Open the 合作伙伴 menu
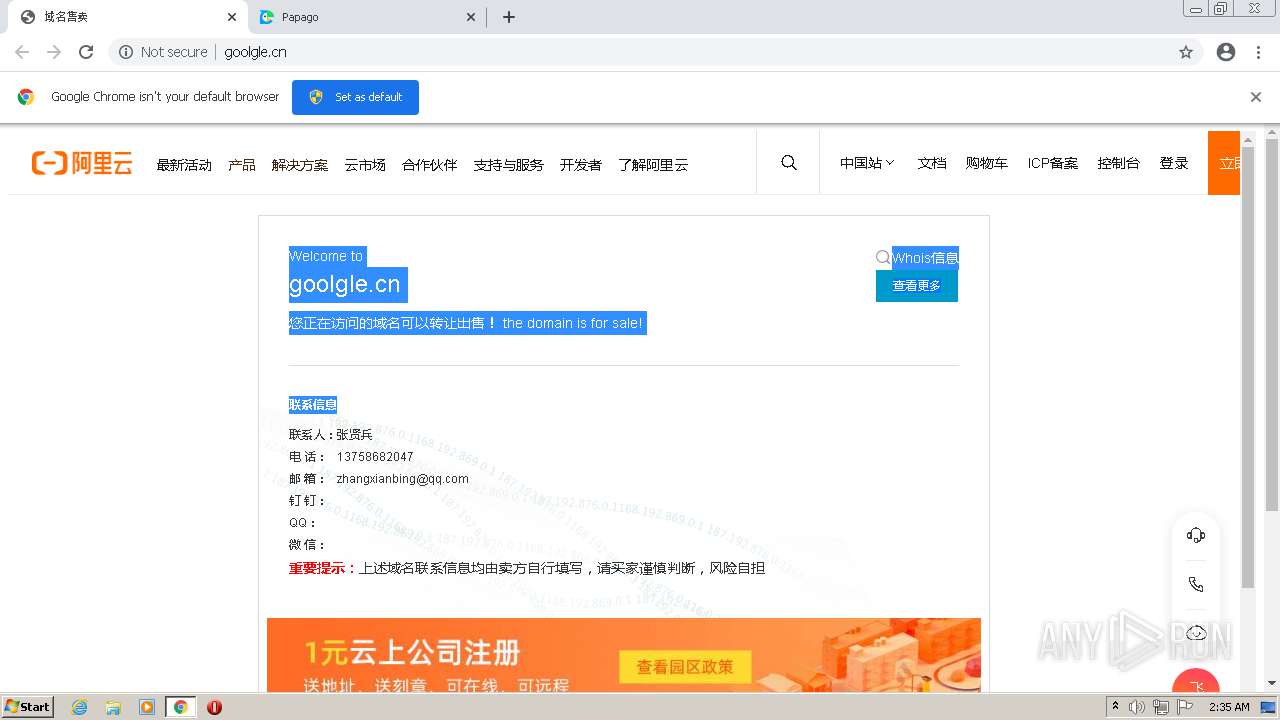Screen dimensions: 1280x720 point(430,165)
